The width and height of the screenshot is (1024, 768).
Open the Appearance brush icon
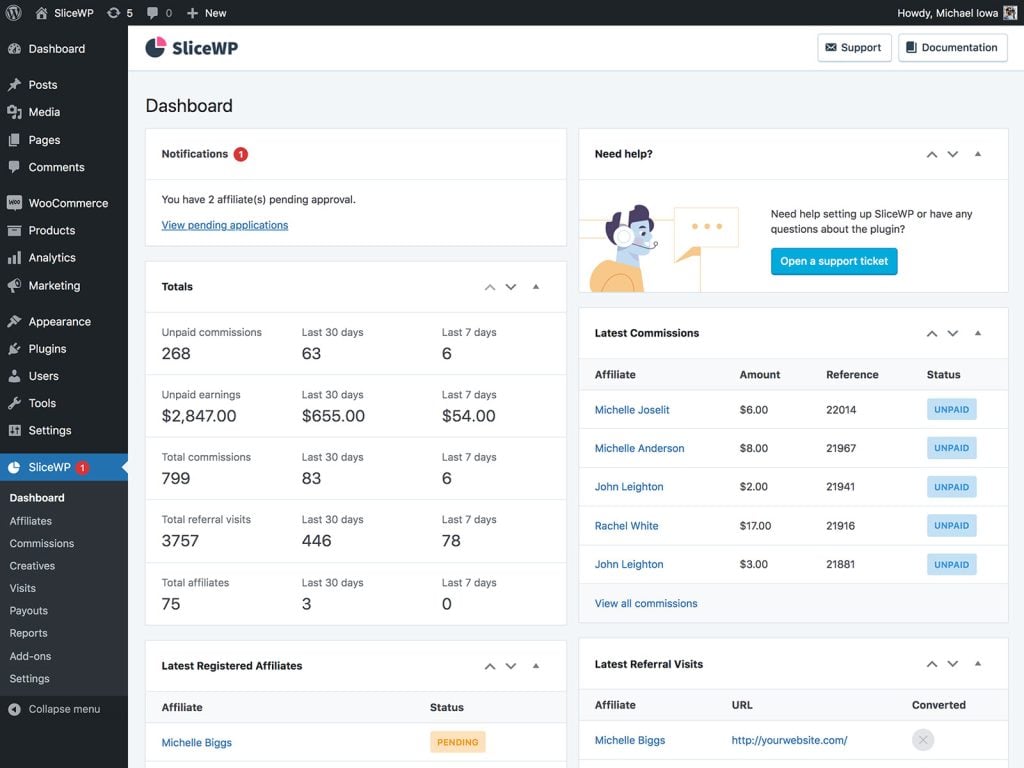tap(14, 321)
